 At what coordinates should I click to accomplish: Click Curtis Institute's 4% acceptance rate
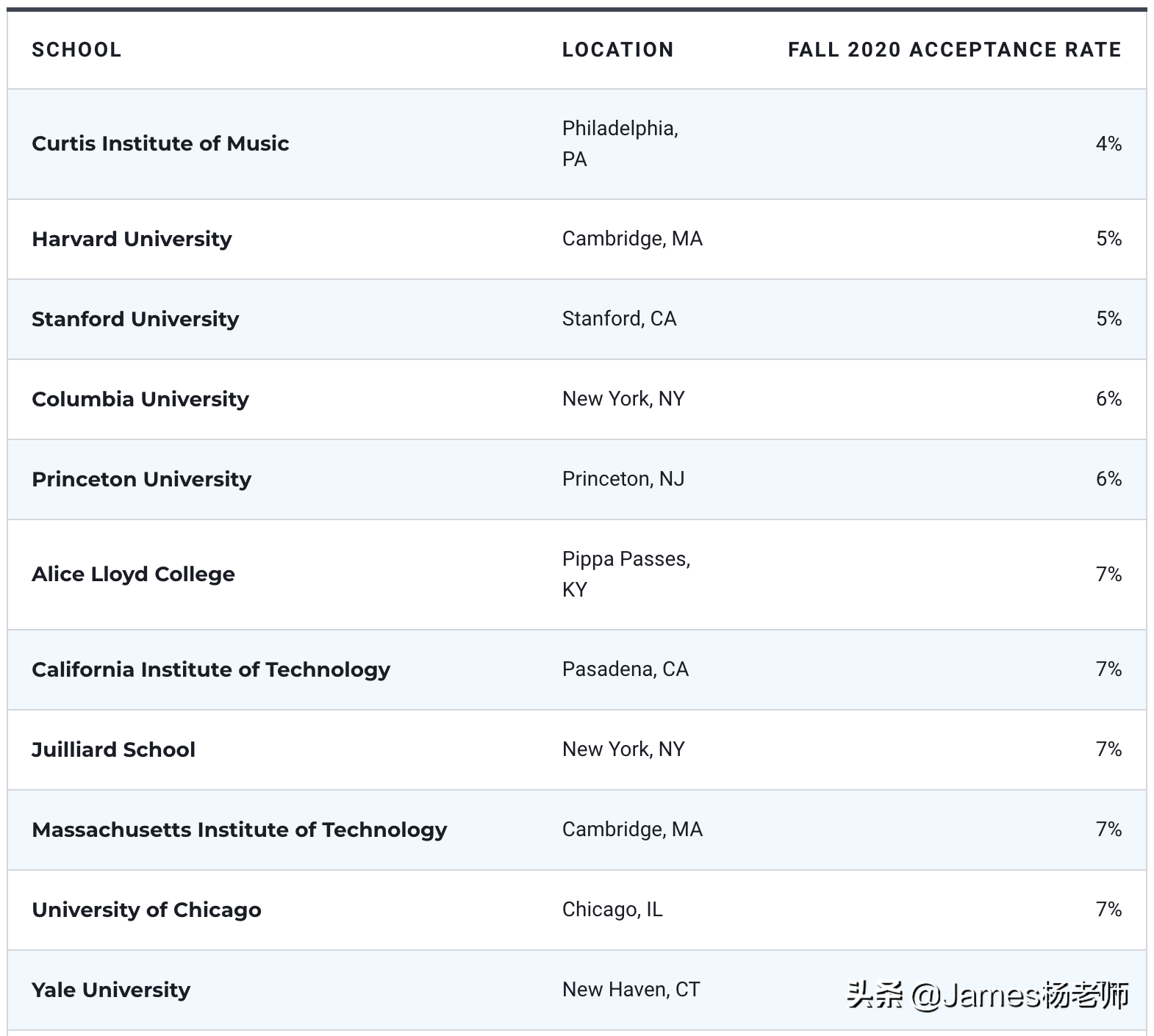1108,143
